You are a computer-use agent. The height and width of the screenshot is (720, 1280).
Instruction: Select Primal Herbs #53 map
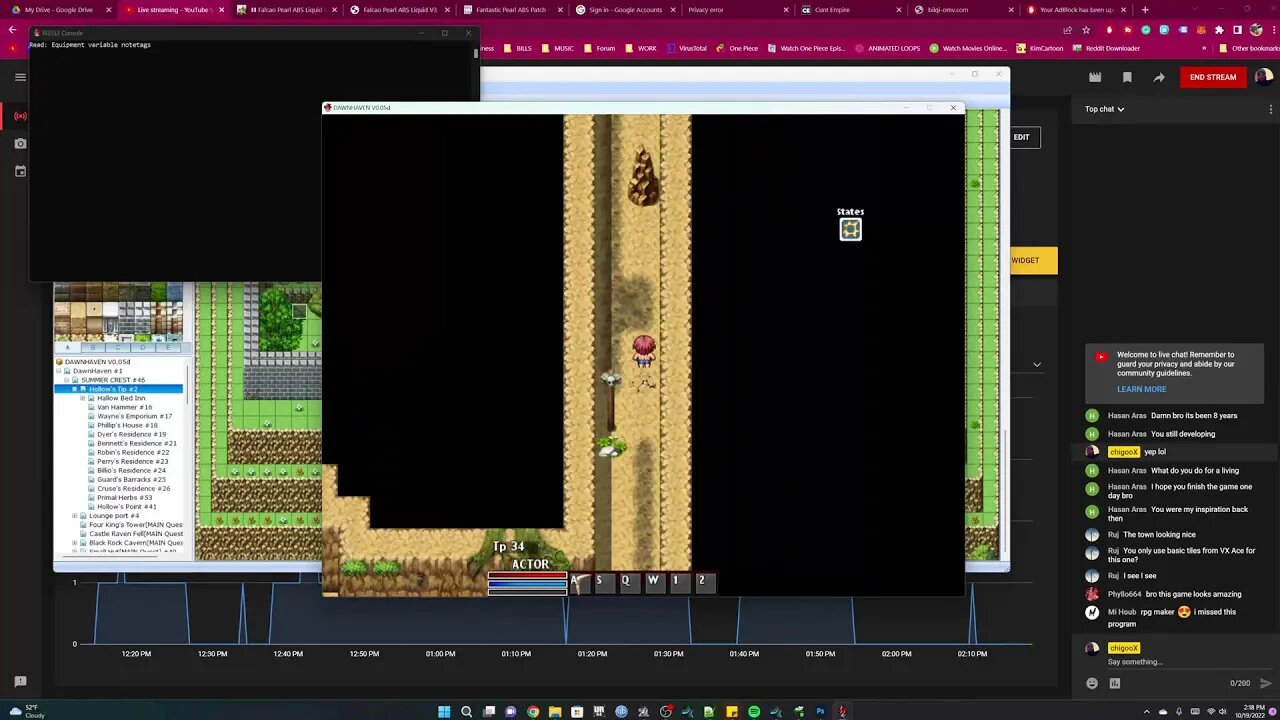click(125, 498)
